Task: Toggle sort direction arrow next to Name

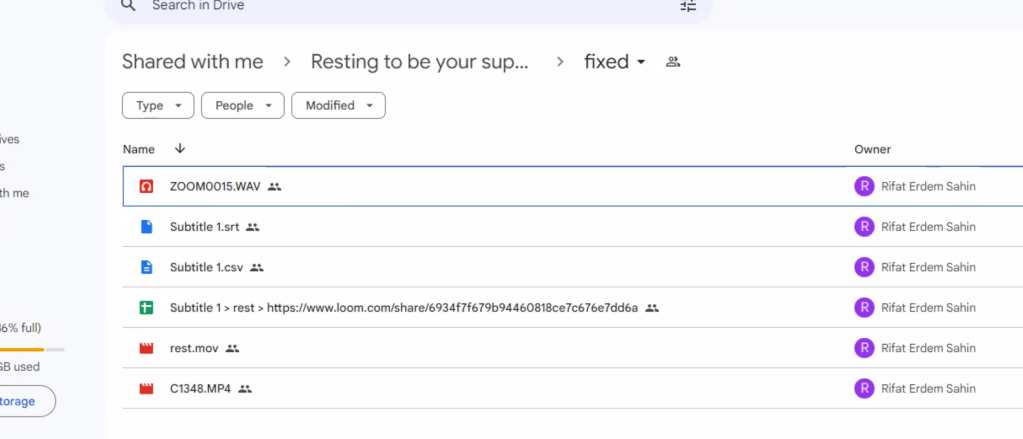Action: click(x=180, y=149)
